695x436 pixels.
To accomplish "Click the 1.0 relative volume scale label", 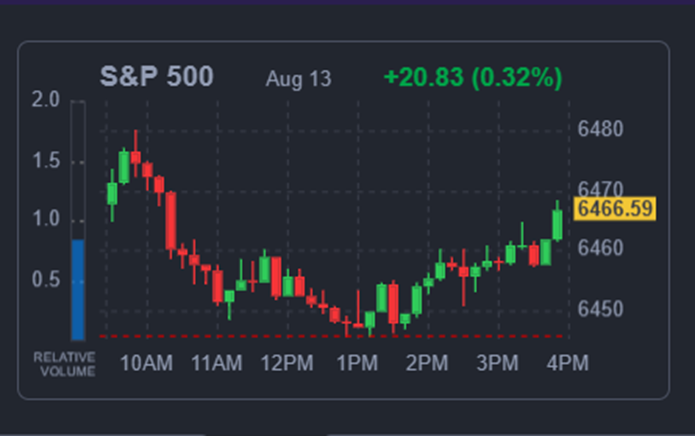I will coord(46,219).
